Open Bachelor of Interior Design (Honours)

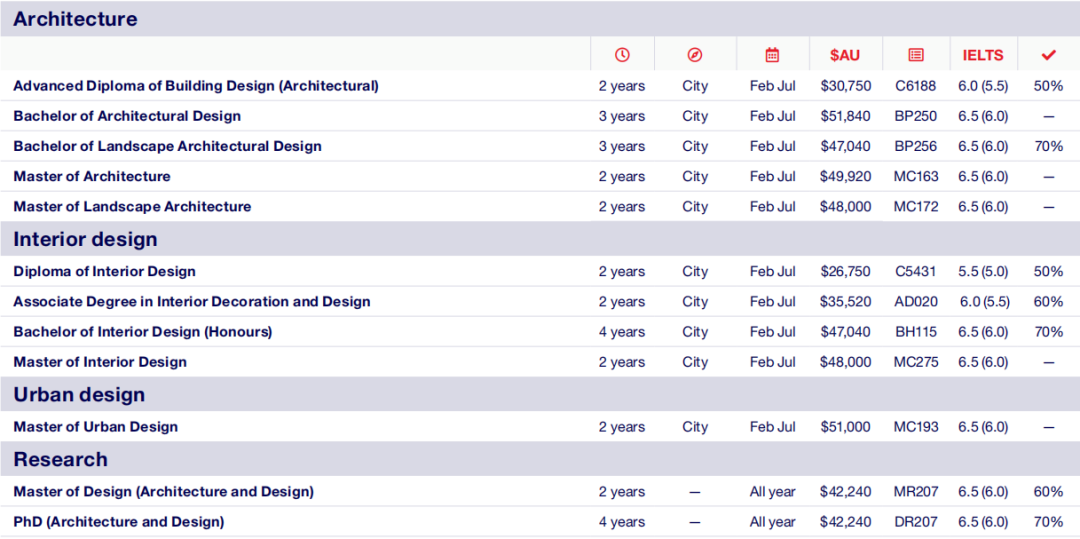tap(143, 332)
